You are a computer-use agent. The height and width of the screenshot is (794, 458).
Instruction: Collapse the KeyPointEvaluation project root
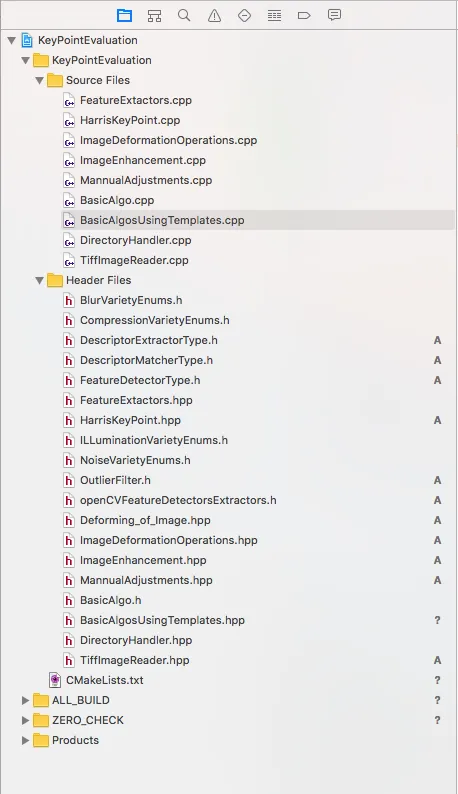tap(12, 41)
